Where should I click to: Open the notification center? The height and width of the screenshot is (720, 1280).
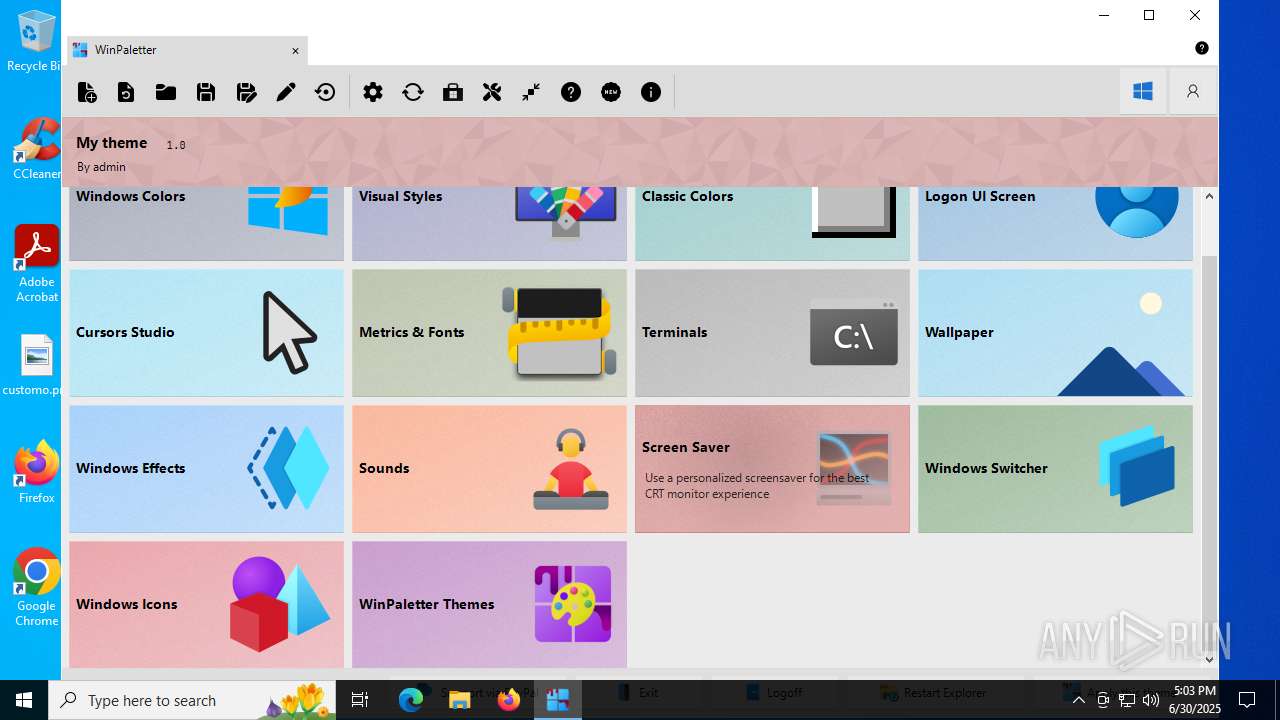coord(1247,700)
